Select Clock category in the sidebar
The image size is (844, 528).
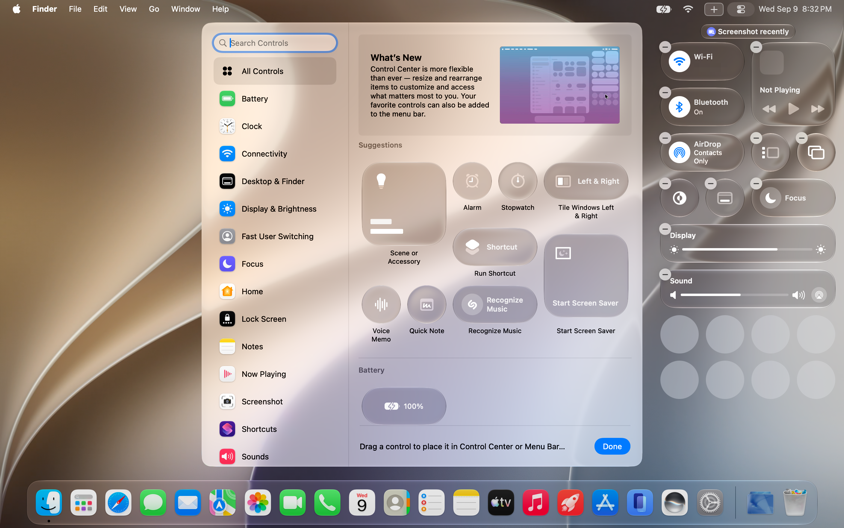click(275, 126)
